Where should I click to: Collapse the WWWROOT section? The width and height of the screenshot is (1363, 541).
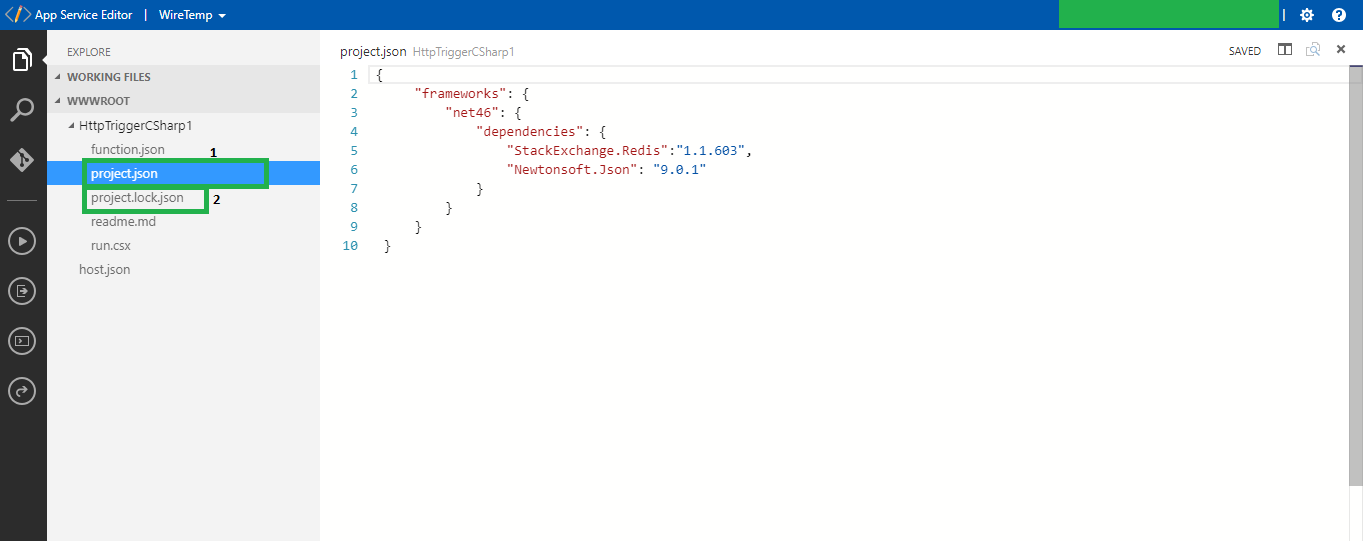[183, 101]
